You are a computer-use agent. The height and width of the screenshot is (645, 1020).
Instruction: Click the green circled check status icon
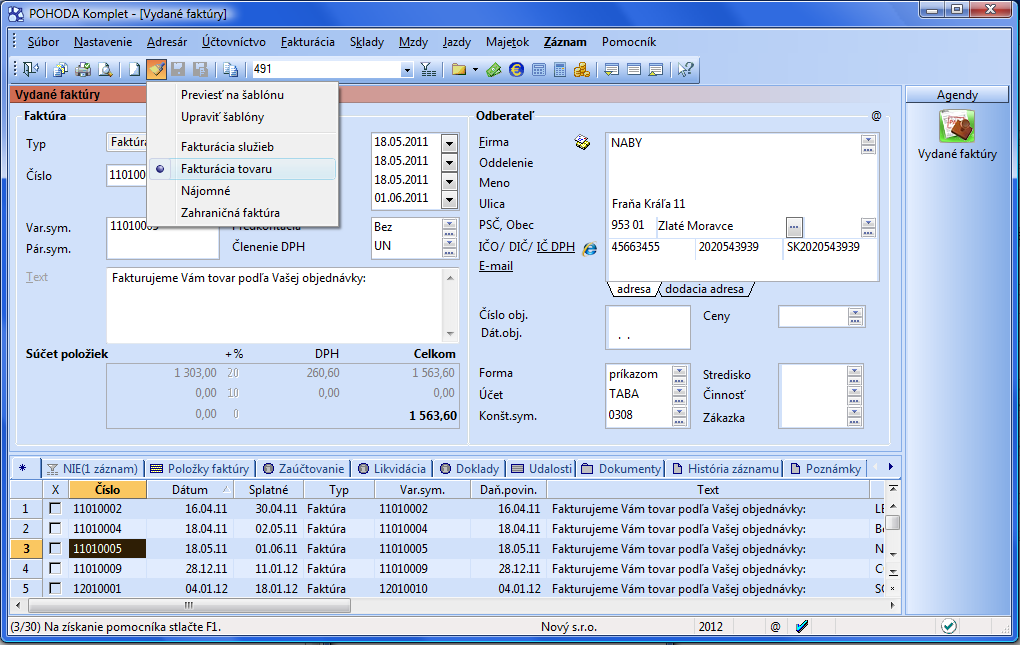tap(949, 626)
